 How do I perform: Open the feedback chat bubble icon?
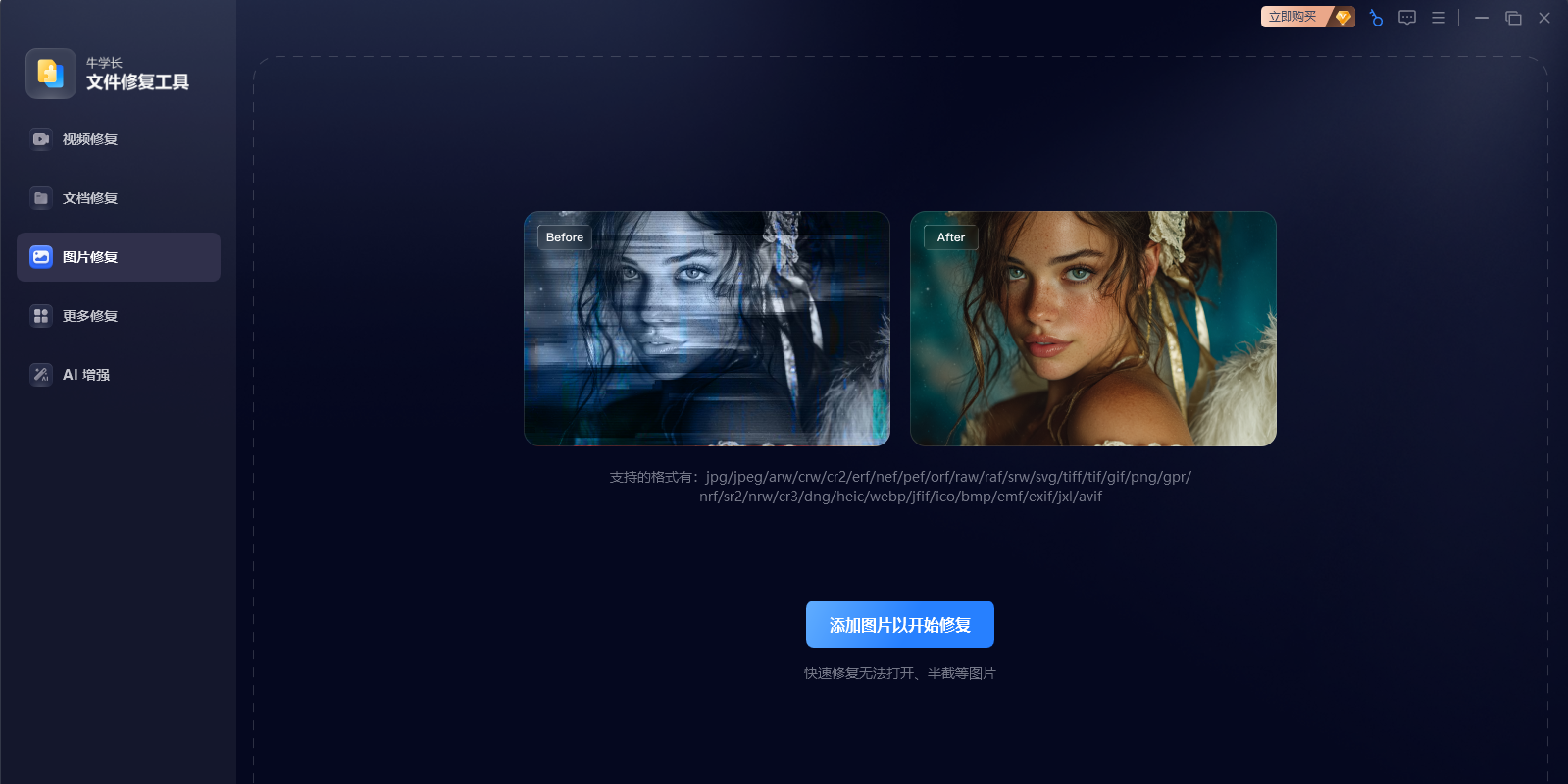pyautogui.click(x=1407, y=18)
